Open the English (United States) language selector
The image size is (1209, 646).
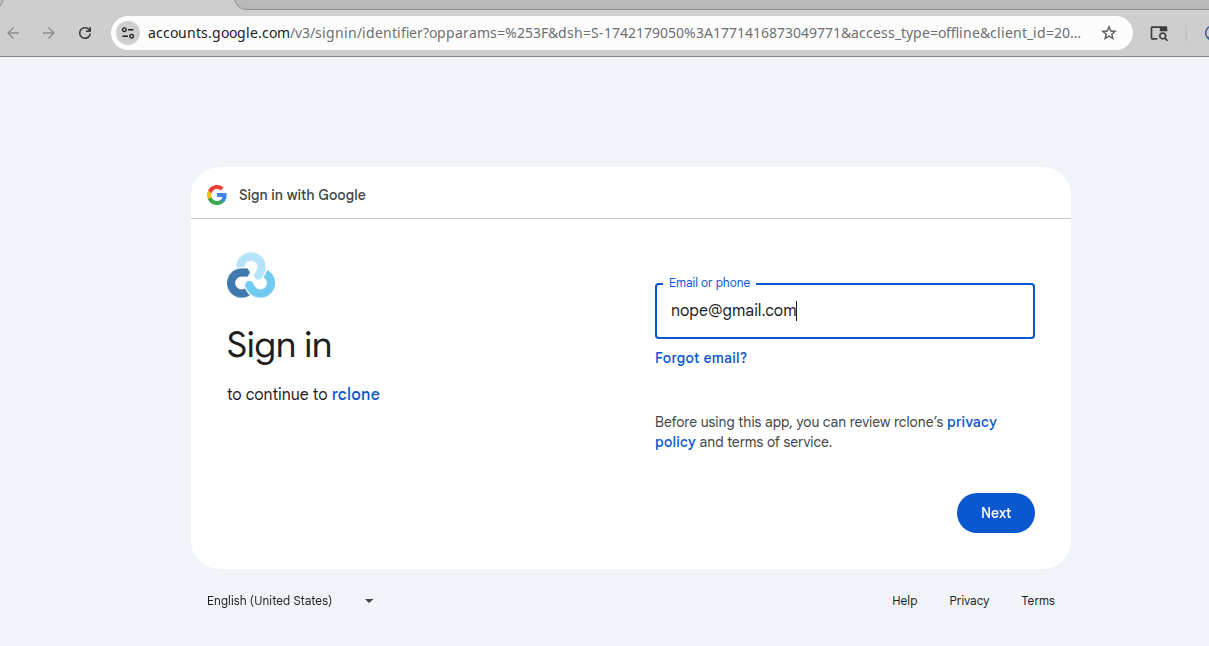click(x=290, y=601)
